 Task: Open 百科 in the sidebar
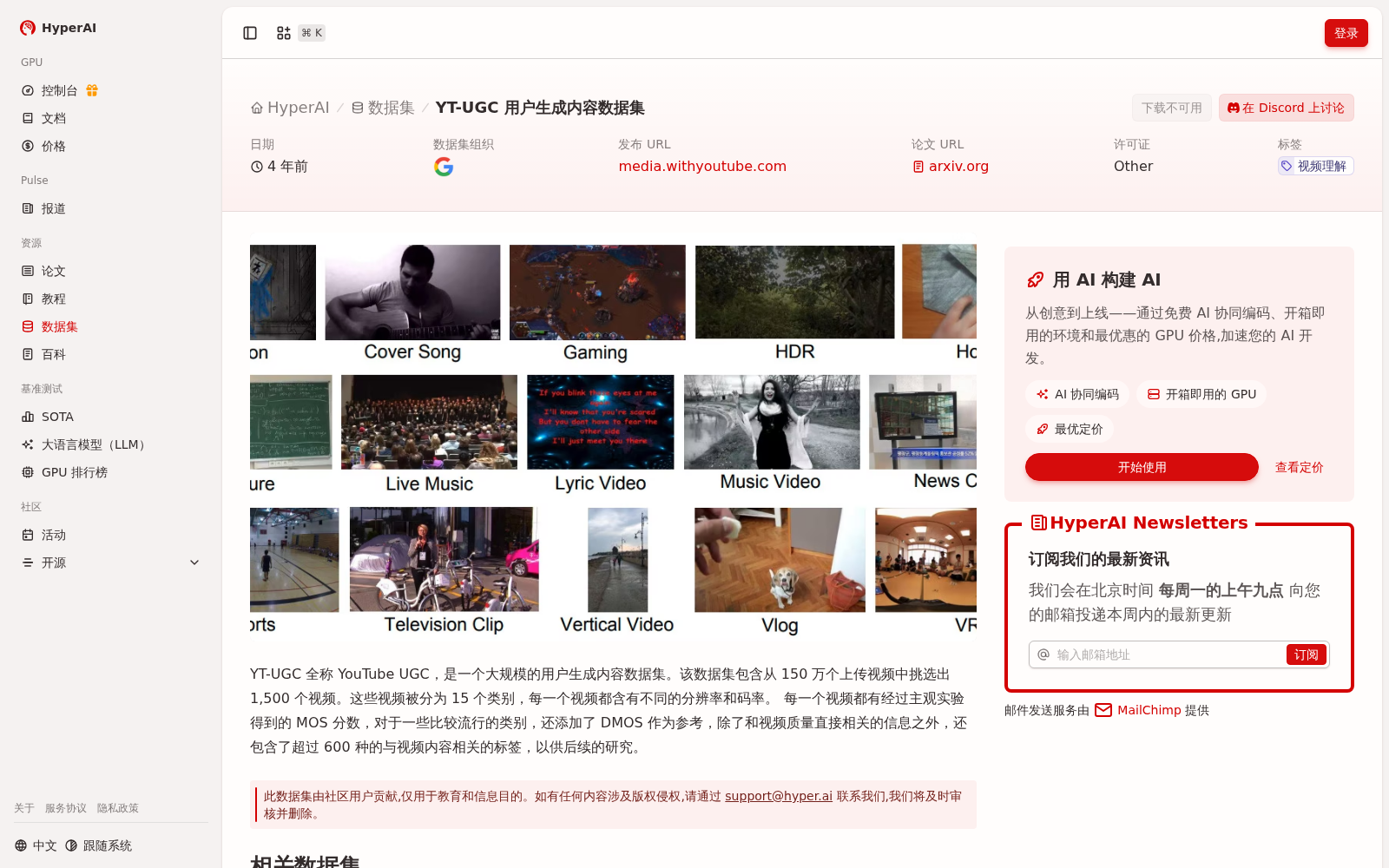click(x=54, y=354)
